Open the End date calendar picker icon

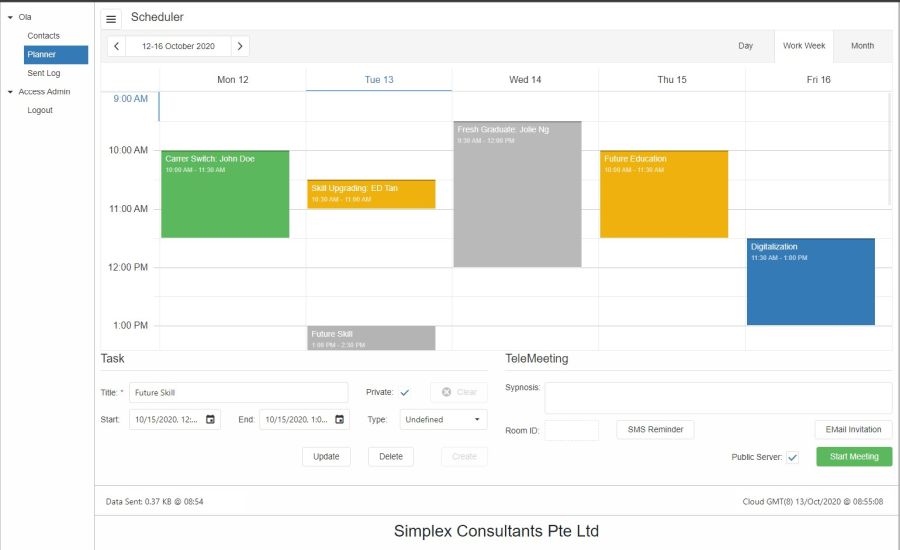(340, 420)
